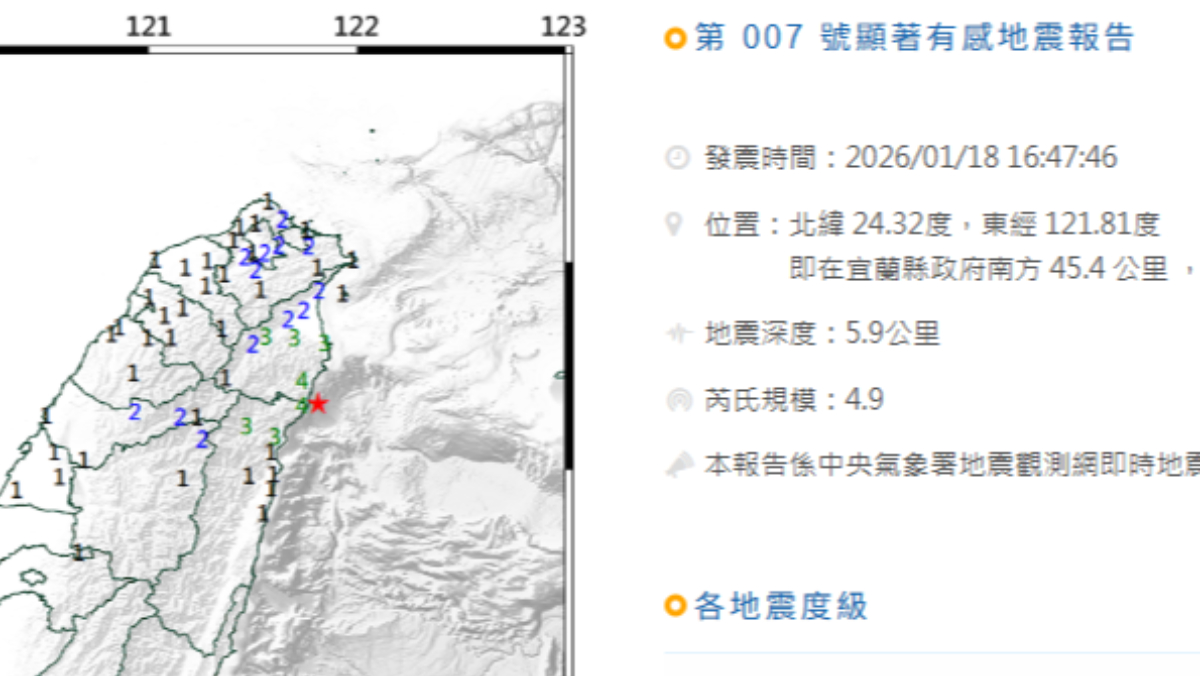This screenshot has width=1200, height=676.
Task: Select the 各地震度級 section heading
Action: coord(781,606)
